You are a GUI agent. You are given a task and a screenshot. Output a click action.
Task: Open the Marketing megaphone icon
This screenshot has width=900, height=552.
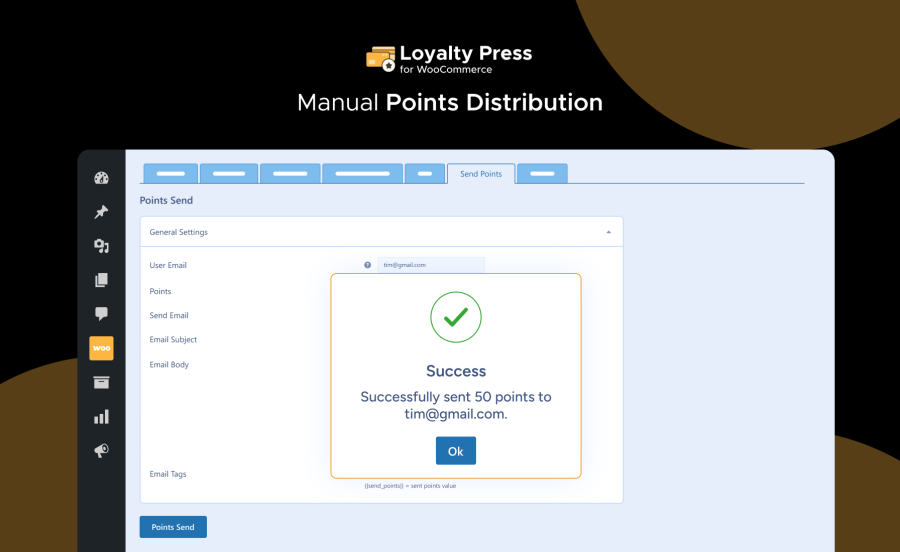(102, 450)
